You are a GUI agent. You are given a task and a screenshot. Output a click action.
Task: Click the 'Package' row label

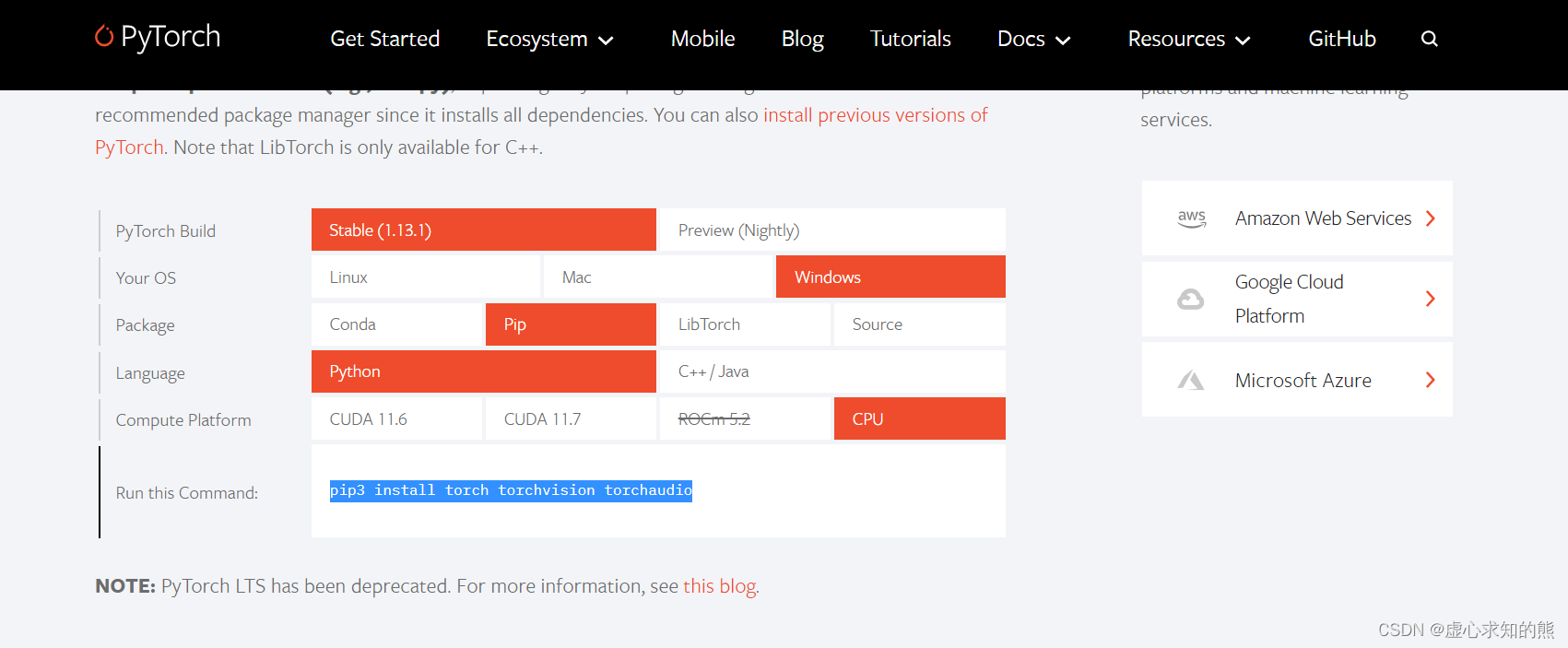[x=145, y=325]
